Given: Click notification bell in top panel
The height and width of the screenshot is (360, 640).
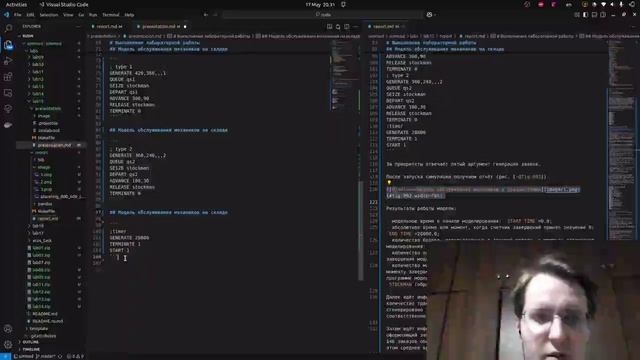Looking at the screenshot, I should coord(343,4).
